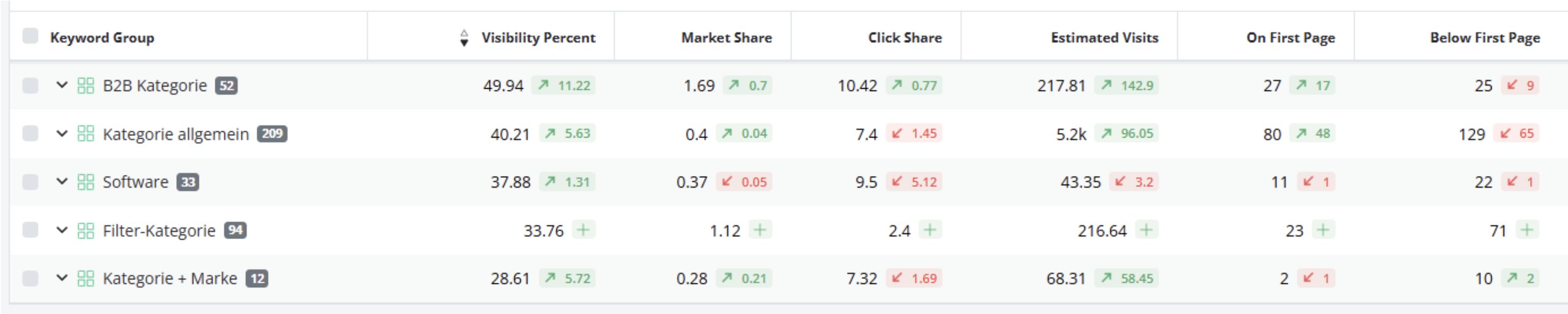Click the Kategorie + Marke grid icon
The height and width of the screenshot is (314, 1568).
[x=86, y=279]
